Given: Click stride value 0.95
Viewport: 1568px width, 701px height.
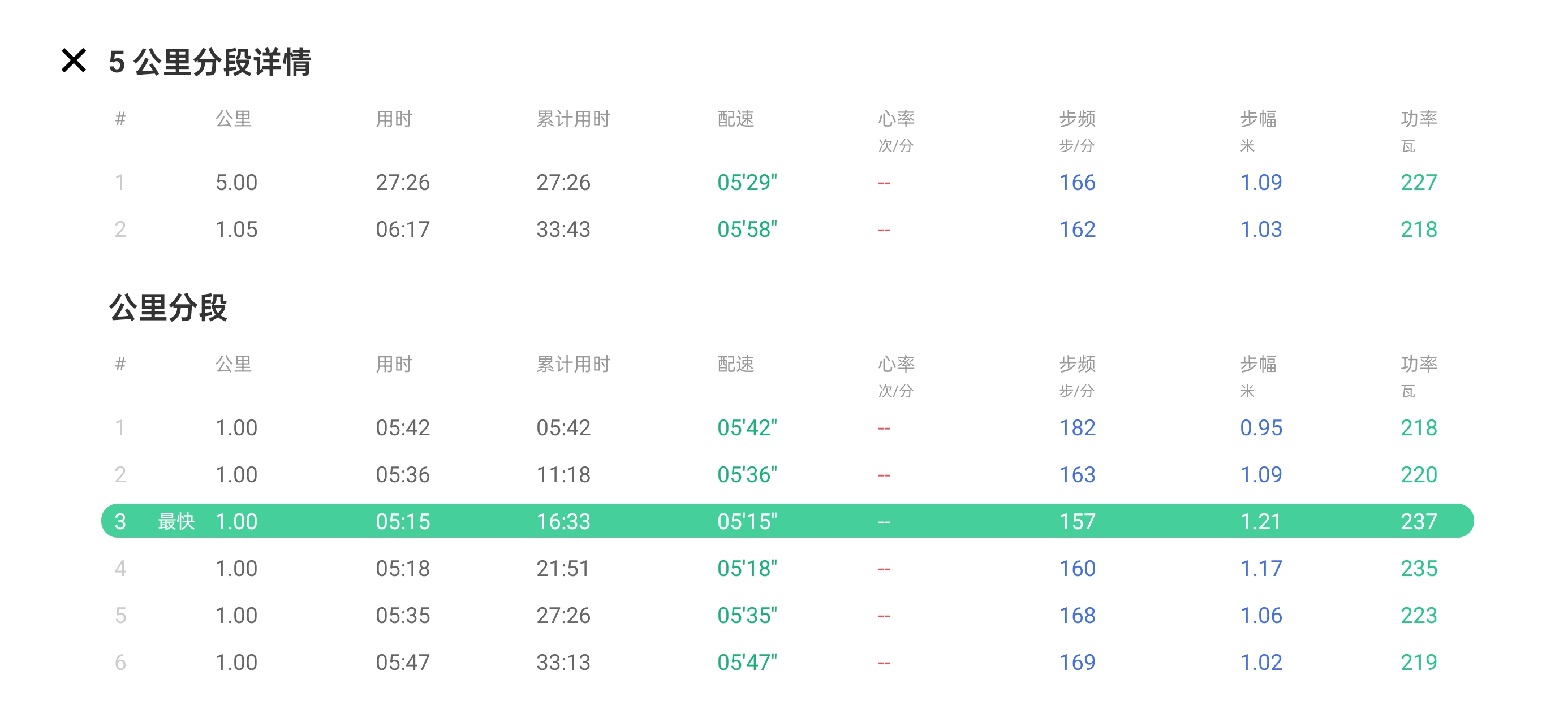Looking at the screenshot, I should coord(1261,428).
